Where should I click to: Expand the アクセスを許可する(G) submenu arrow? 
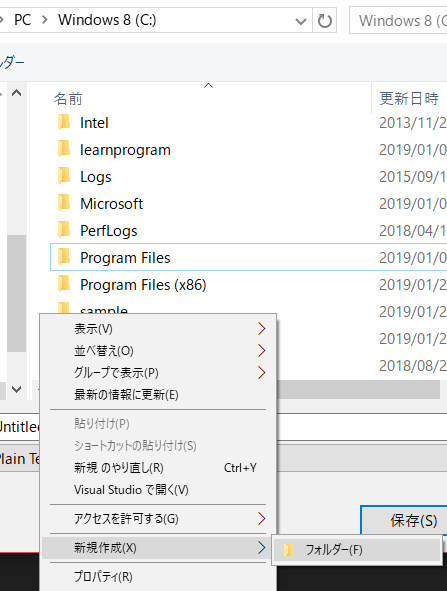coord(262,519)
